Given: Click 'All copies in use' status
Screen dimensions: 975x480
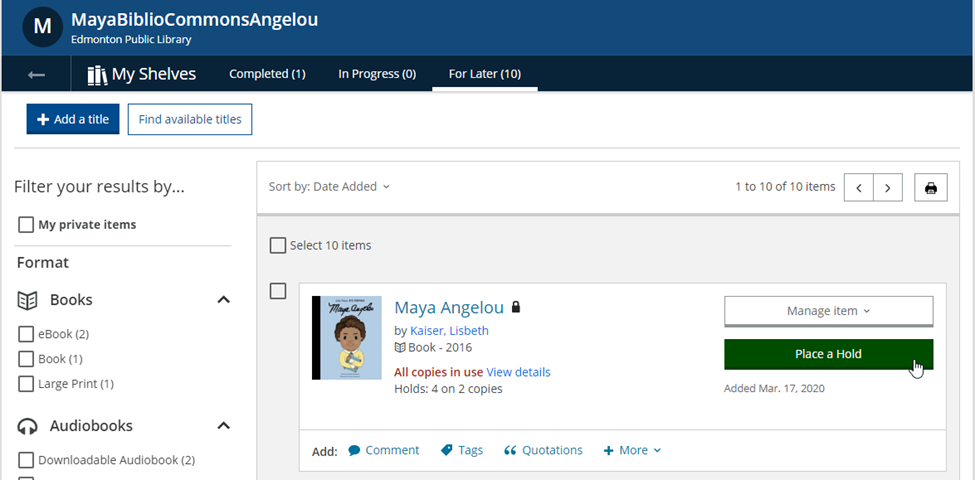Looking at the screenshot, I should pyautogui.click(x=438, y=372).
